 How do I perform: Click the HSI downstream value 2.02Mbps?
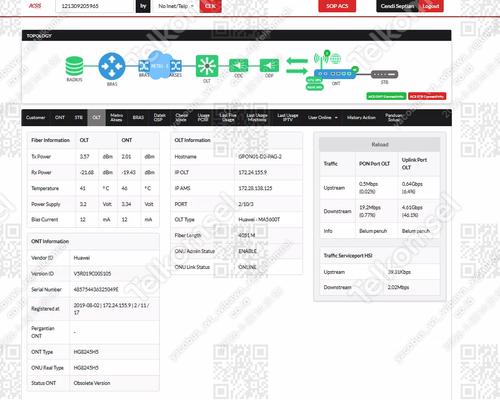[398, 287]
